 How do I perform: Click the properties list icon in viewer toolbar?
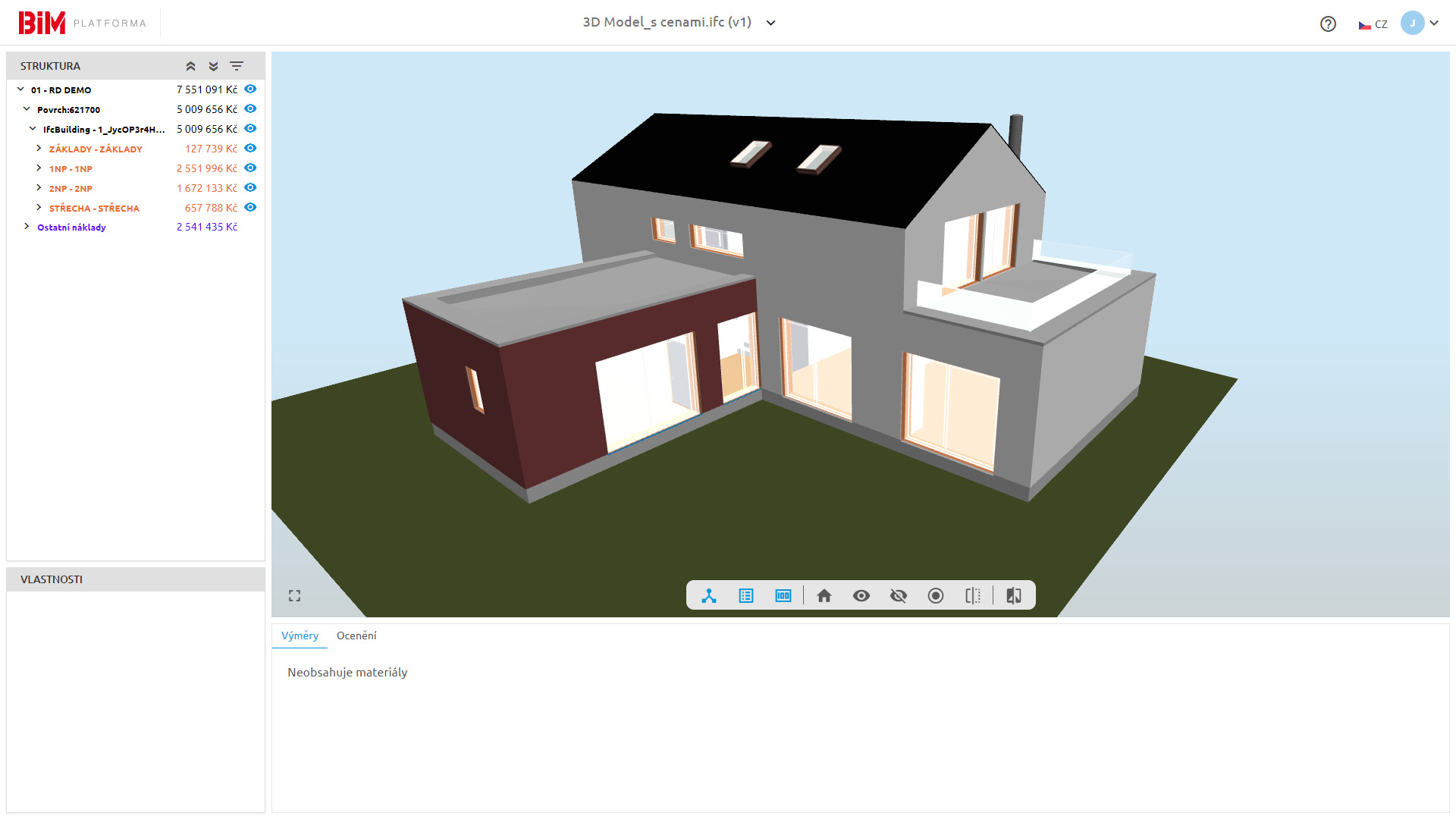[x=746, y=596]
